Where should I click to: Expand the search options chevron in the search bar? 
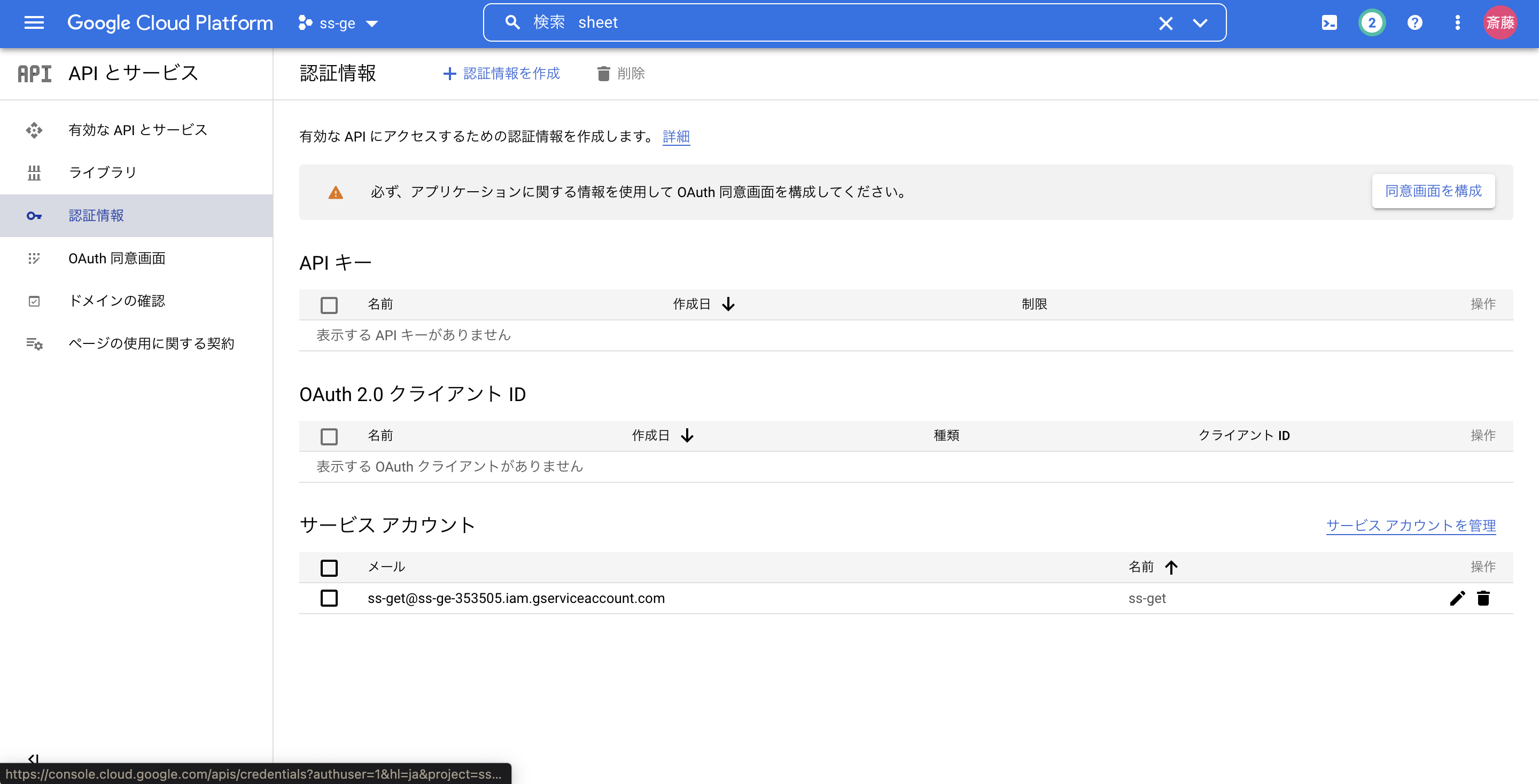[x=1201, y=22]
